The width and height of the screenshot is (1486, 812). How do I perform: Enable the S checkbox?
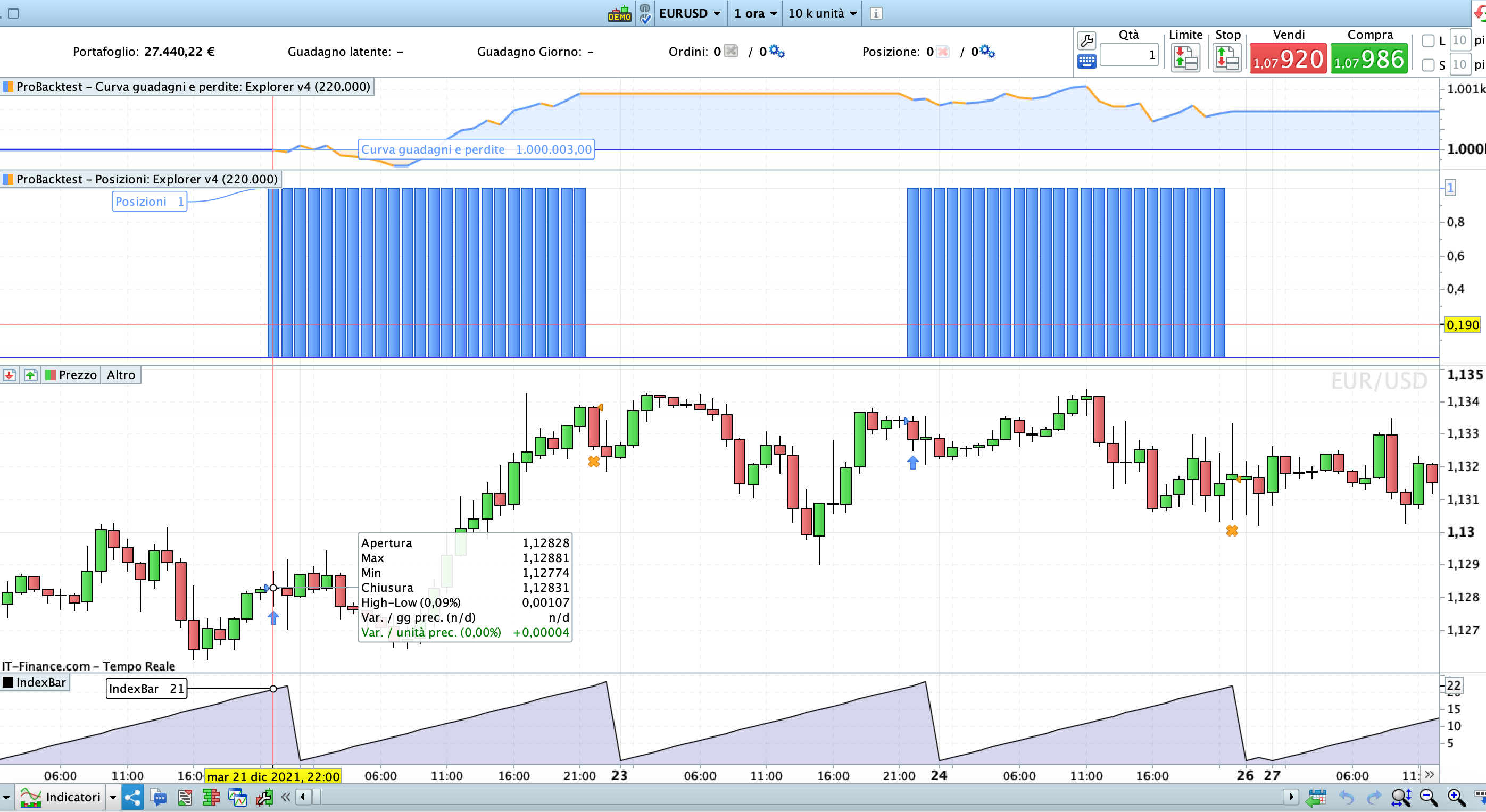[x=1429, y=64]
